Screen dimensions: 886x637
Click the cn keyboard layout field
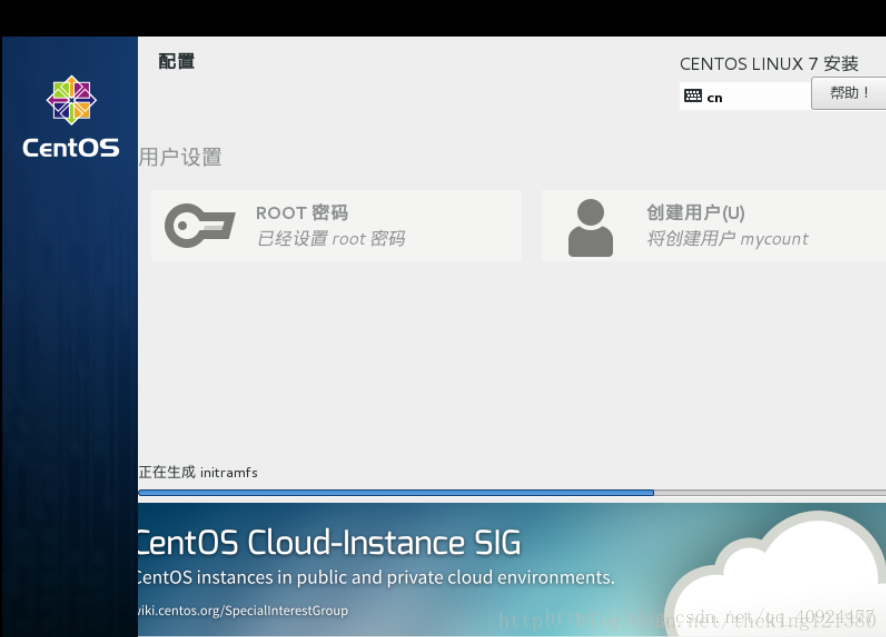(x=745, y=96)
